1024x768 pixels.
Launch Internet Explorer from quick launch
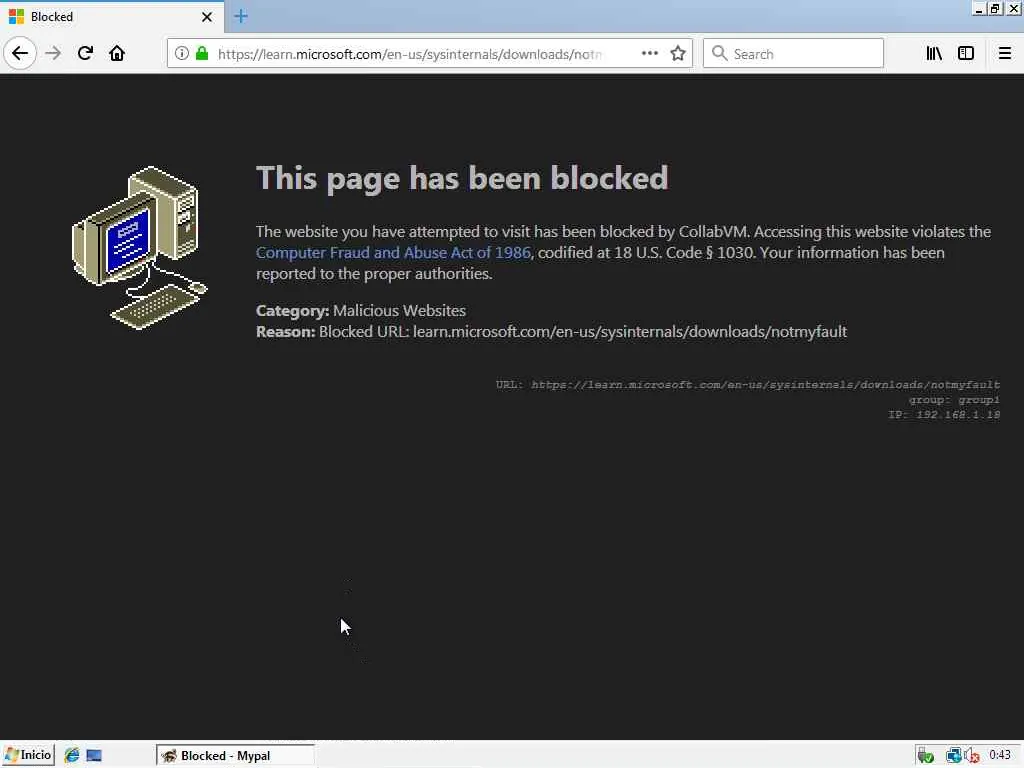point(72,756)
